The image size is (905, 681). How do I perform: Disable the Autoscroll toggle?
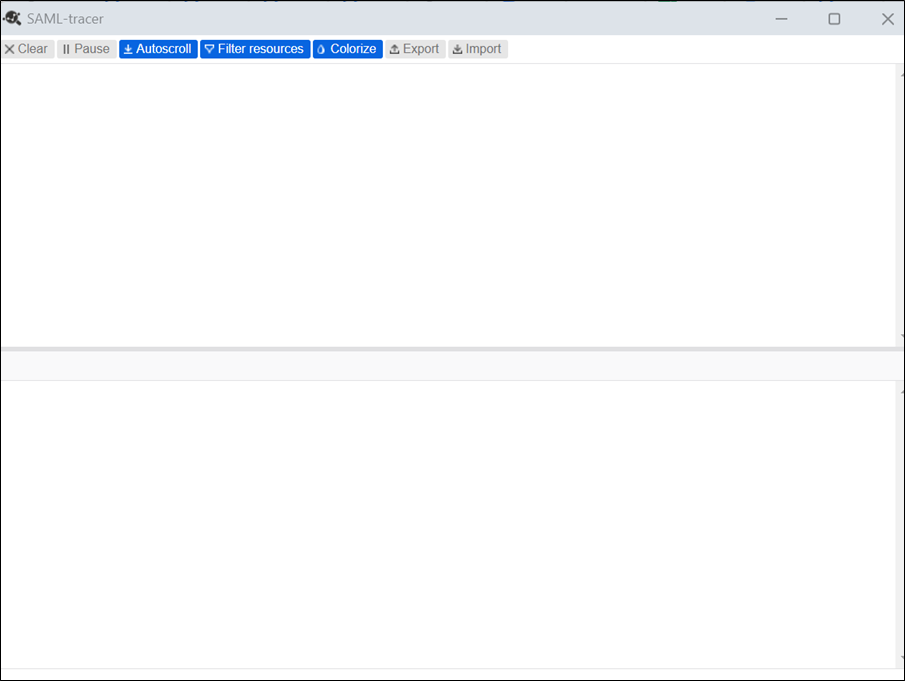(x=157, y=49)
